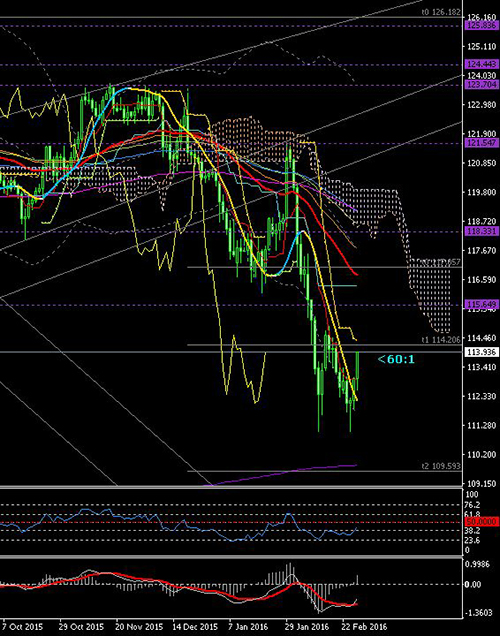This screenshot has height=636, width=500.
Task: Click the 111.280 price axis label
Action: [x=482, y=425]
